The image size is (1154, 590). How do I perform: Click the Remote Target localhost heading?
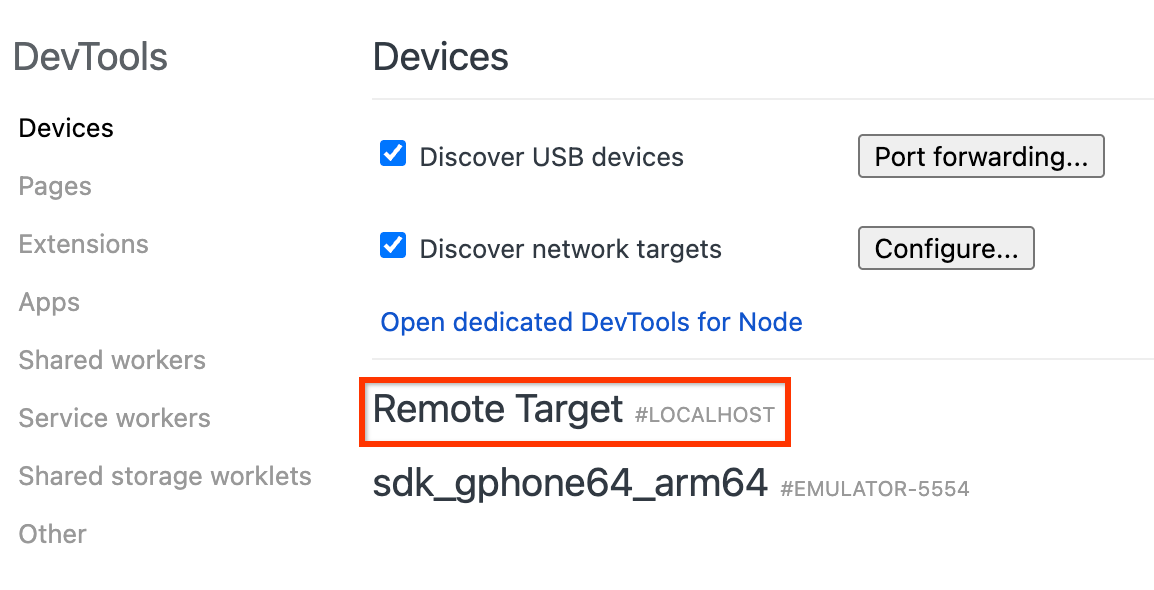coord(496,409)
